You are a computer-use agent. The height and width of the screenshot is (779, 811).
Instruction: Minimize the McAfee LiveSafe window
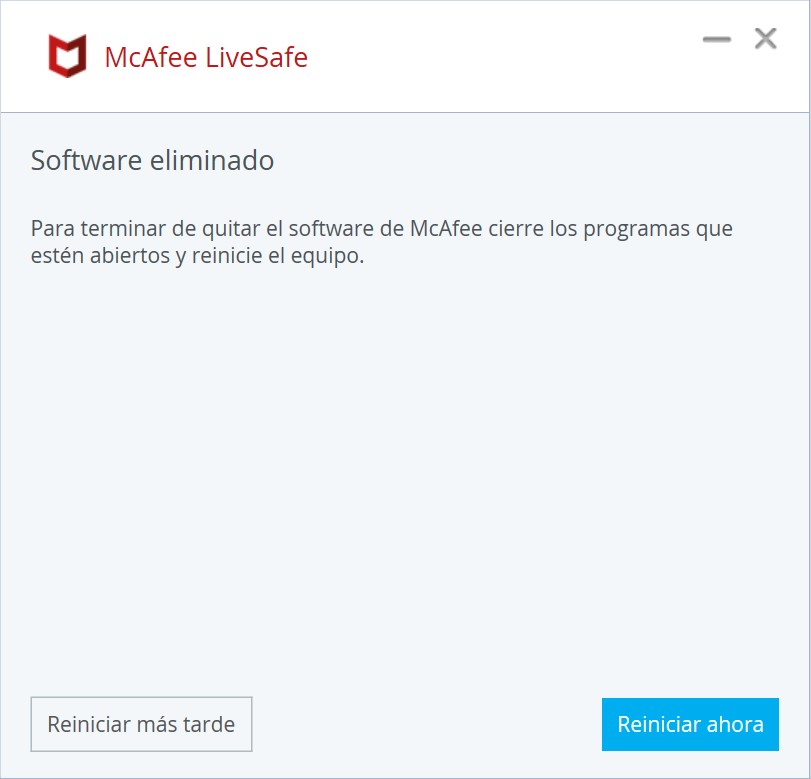[717, 39]
